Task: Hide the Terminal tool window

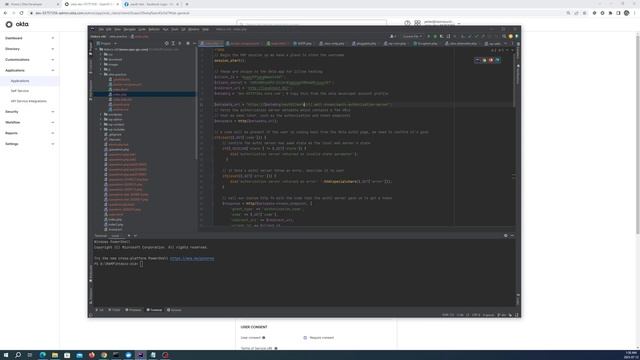Action: [512, 236]
